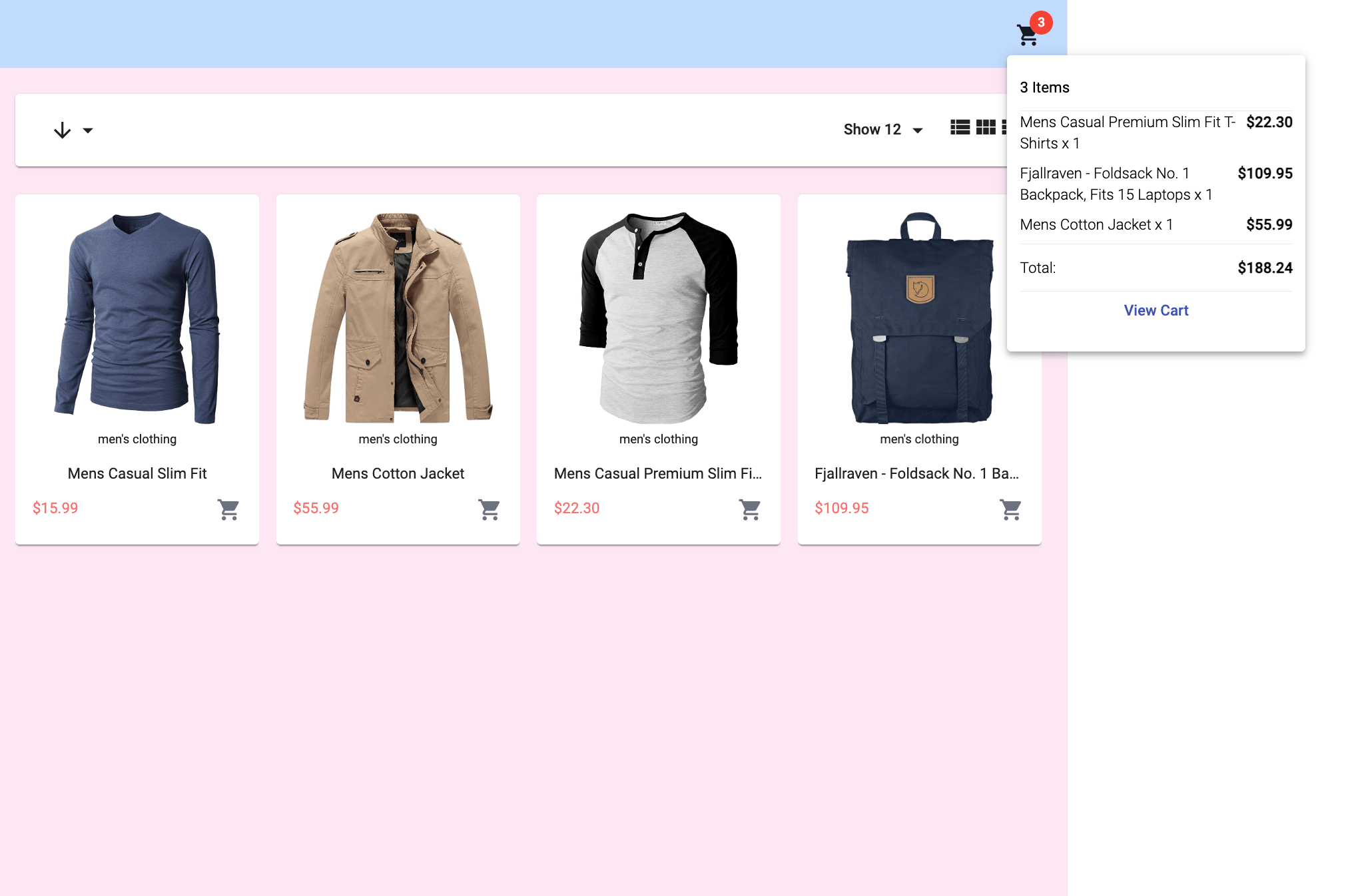Viewport: 1368px width, 896px height.
Task: Switch to list view layout
Action: [x=960, y=127]
